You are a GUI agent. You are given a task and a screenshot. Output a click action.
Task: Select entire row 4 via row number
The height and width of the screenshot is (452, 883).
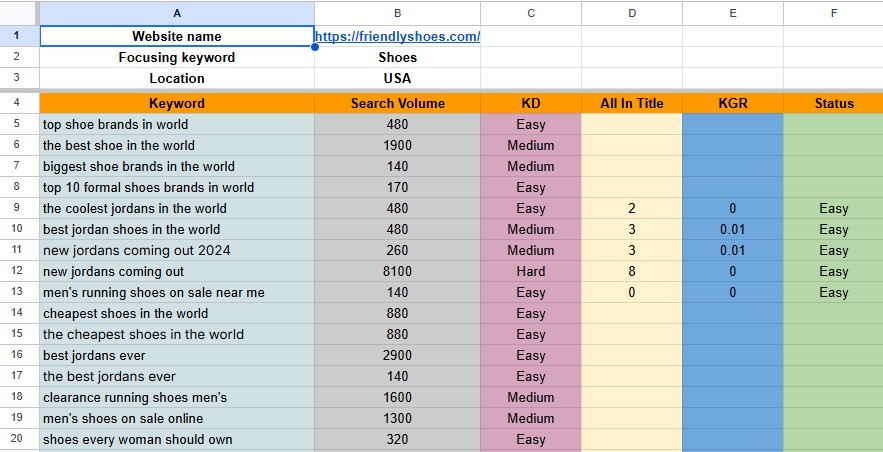click(19, 103)
